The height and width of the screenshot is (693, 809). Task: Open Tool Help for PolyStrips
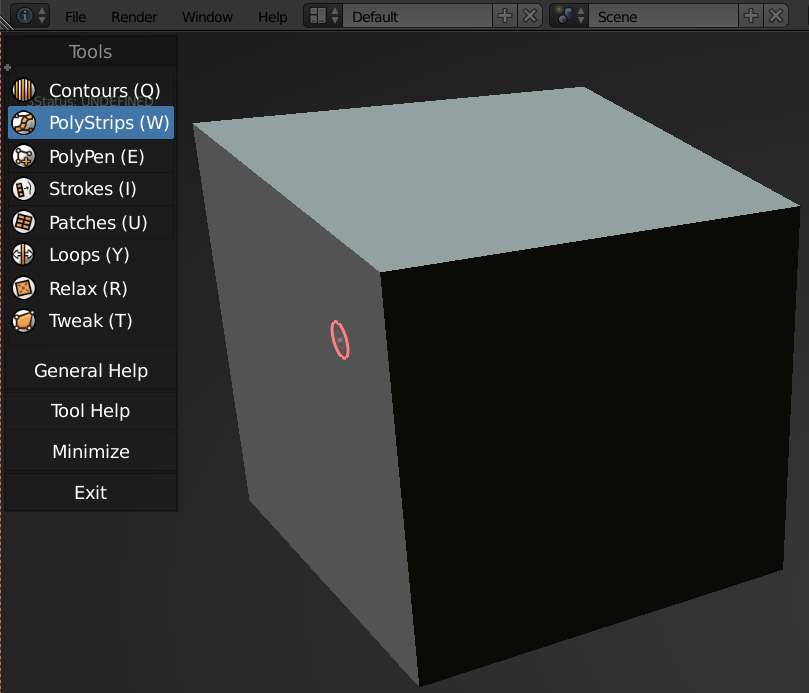pyautogui.click(x=90, y=410)
